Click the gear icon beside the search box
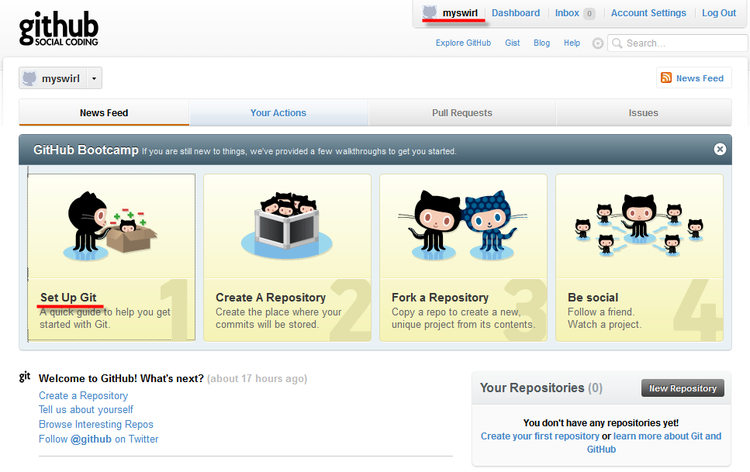The width and height of the screenshot is (750, 472). click(597, 44)
